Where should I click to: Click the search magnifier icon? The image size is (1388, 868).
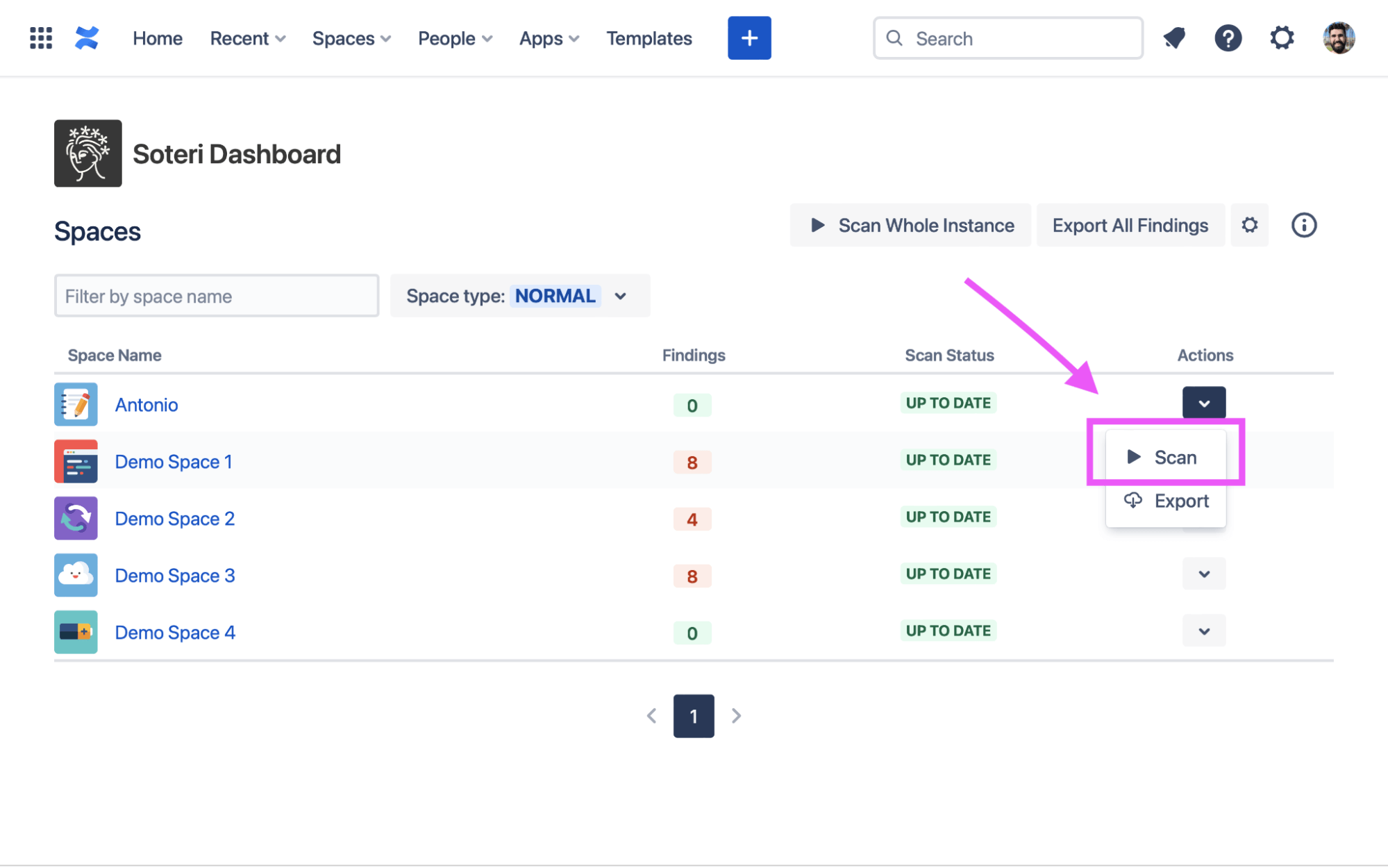[894, 38]
